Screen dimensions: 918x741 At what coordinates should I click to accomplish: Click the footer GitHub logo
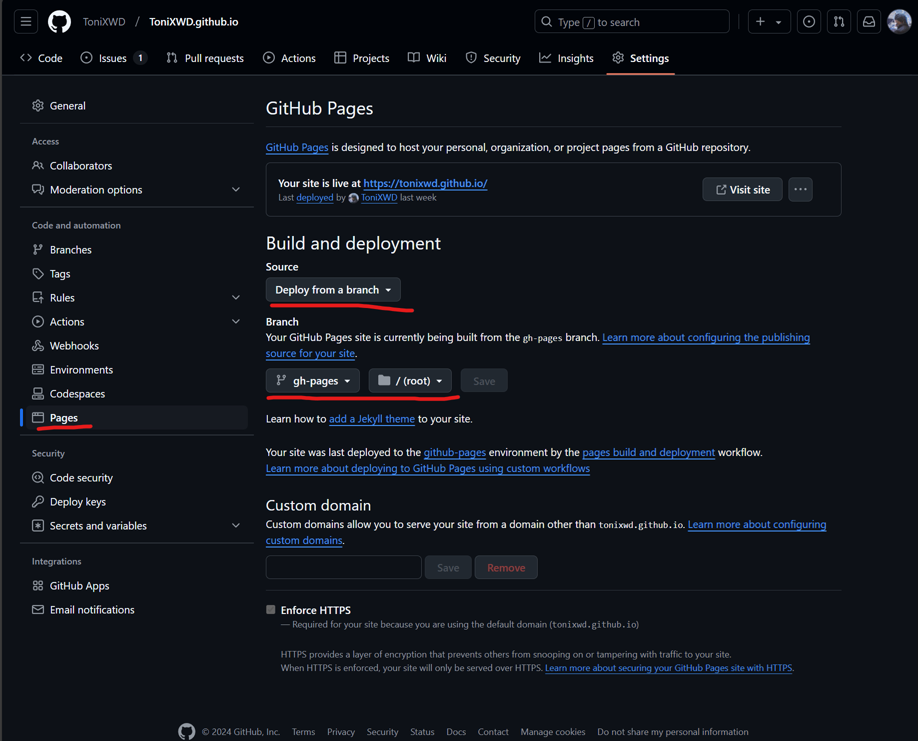pyautogui.click(x=187, y=731)
